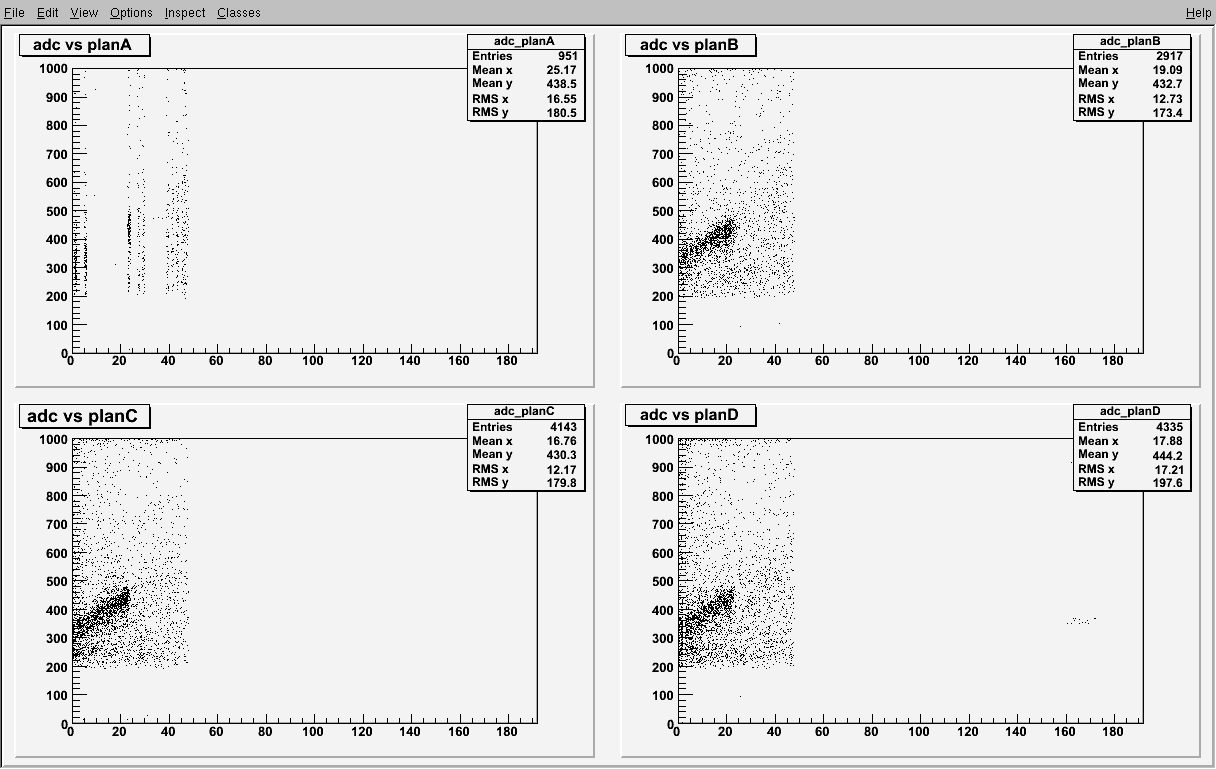Click Entries value 951 in adc_planA stats
The height and width of the screenshot is (769, 1216).
tap(567, 56)
